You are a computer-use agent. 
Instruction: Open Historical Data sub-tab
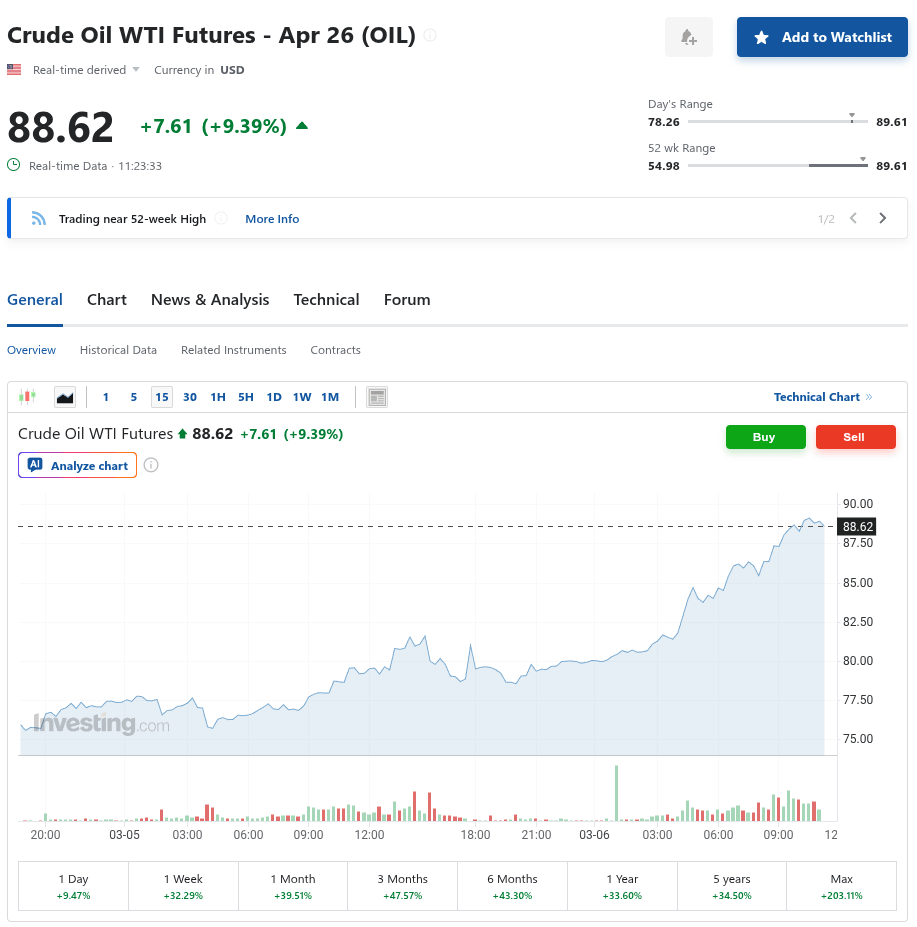pos(118,350)
